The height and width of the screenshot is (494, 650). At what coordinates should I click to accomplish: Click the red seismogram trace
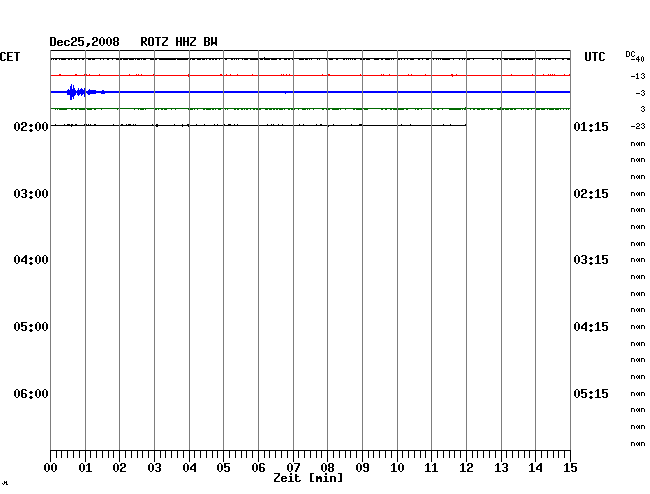310,75
